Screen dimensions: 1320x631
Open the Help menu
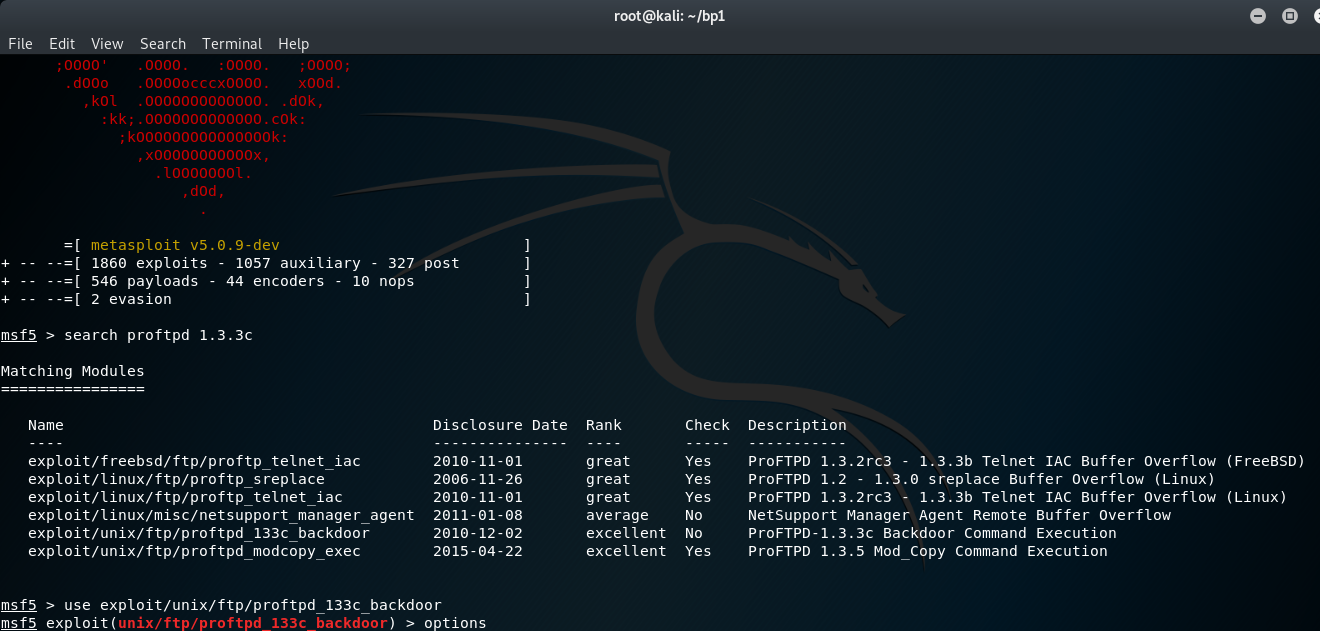coord(294,44)
